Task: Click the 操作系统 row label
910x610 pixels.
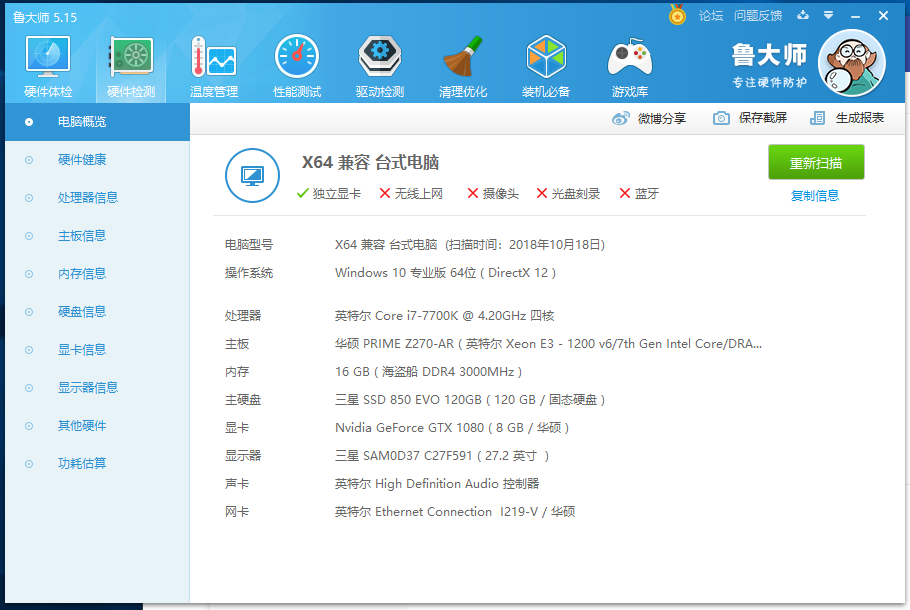Action: click(249, 273)
